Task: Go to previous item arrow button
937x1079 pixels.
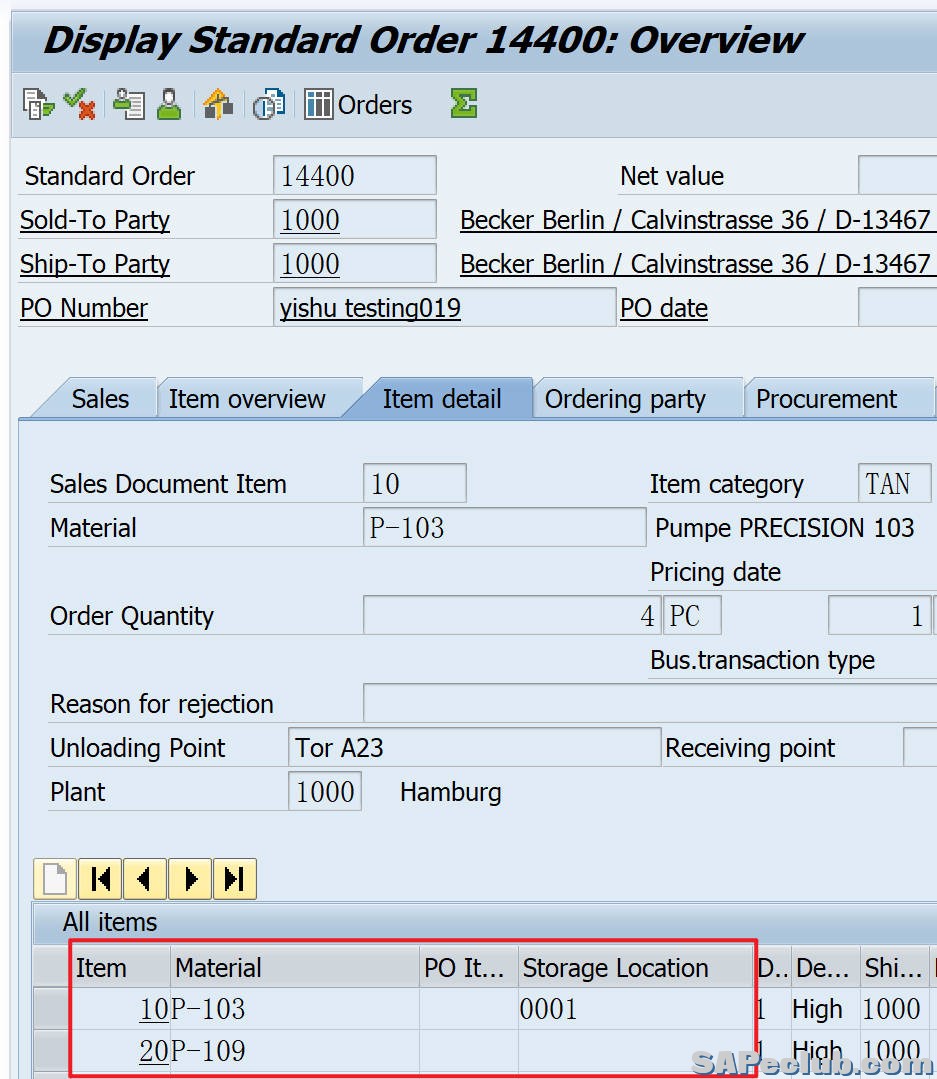Action: tap(145, 879)
